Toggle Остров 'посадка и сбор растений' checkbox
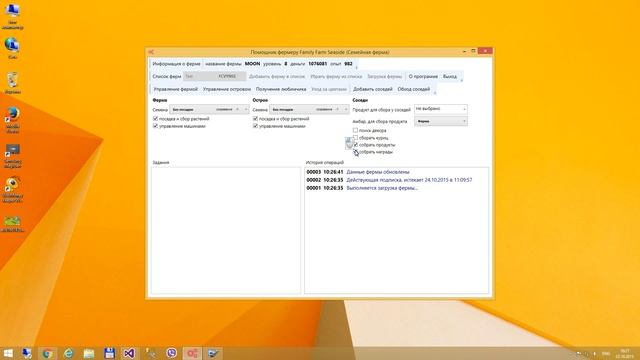 click(x=255, y=118)
